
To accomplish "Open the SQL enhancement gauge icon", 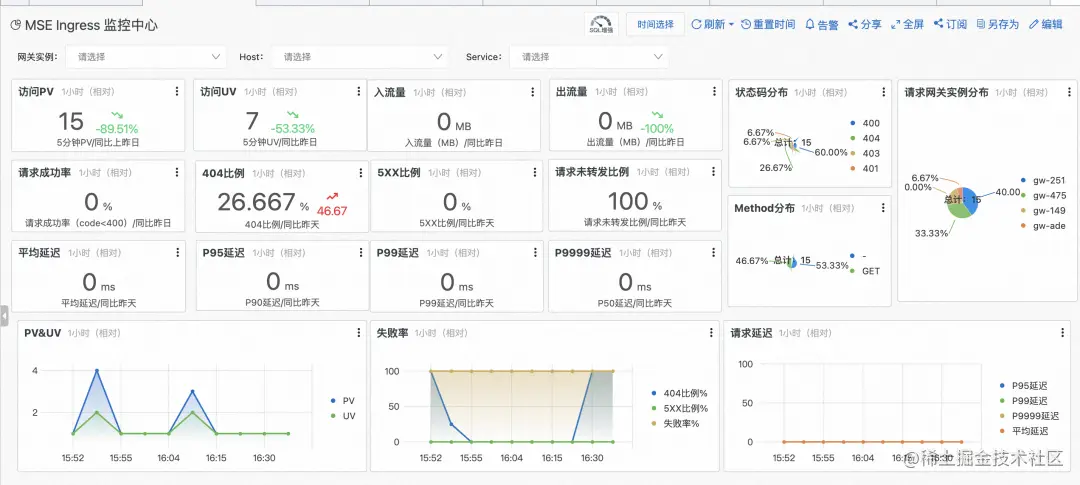I will [x=601, y=24].
